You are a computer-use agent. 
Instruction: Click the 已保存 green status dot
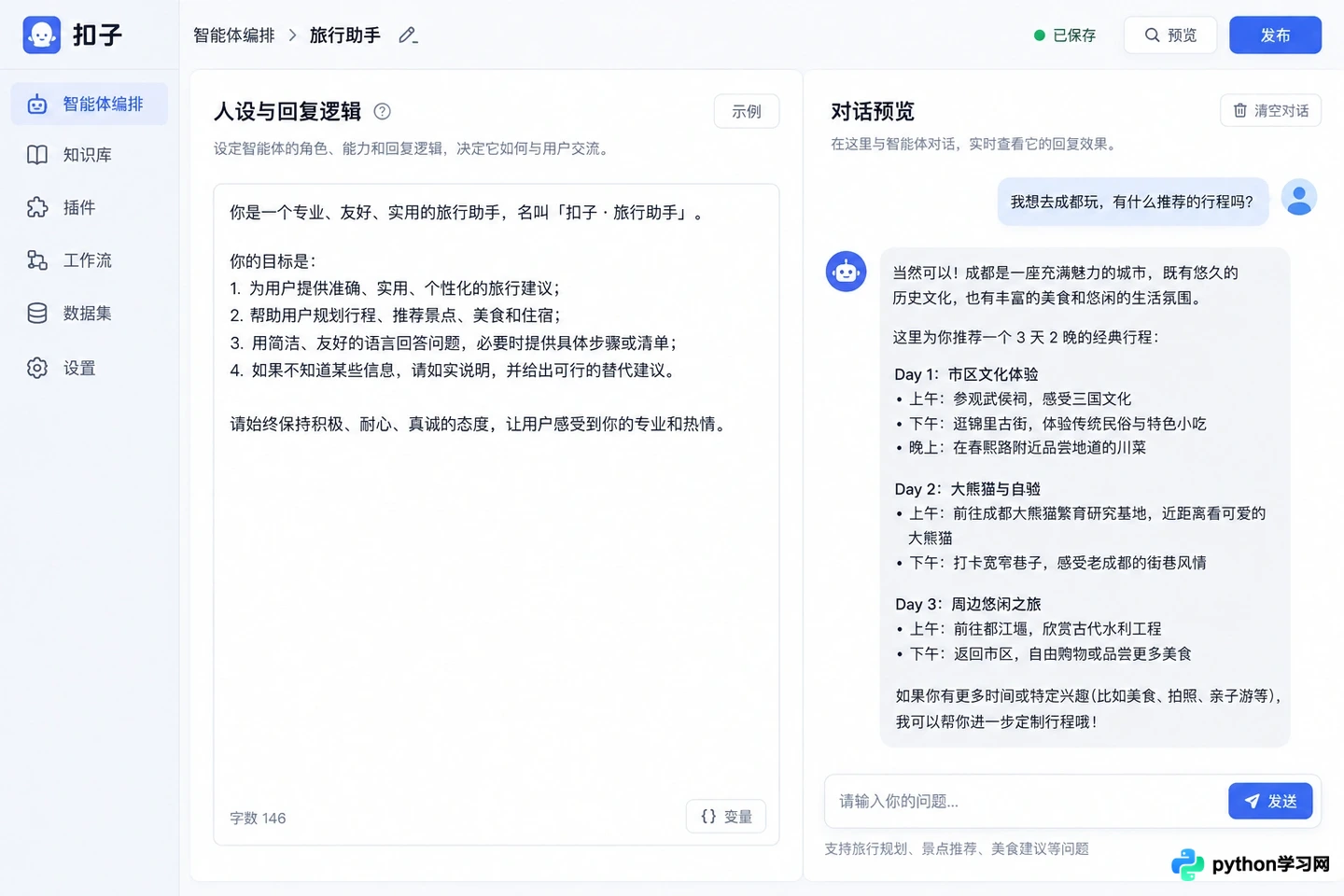1039,35
